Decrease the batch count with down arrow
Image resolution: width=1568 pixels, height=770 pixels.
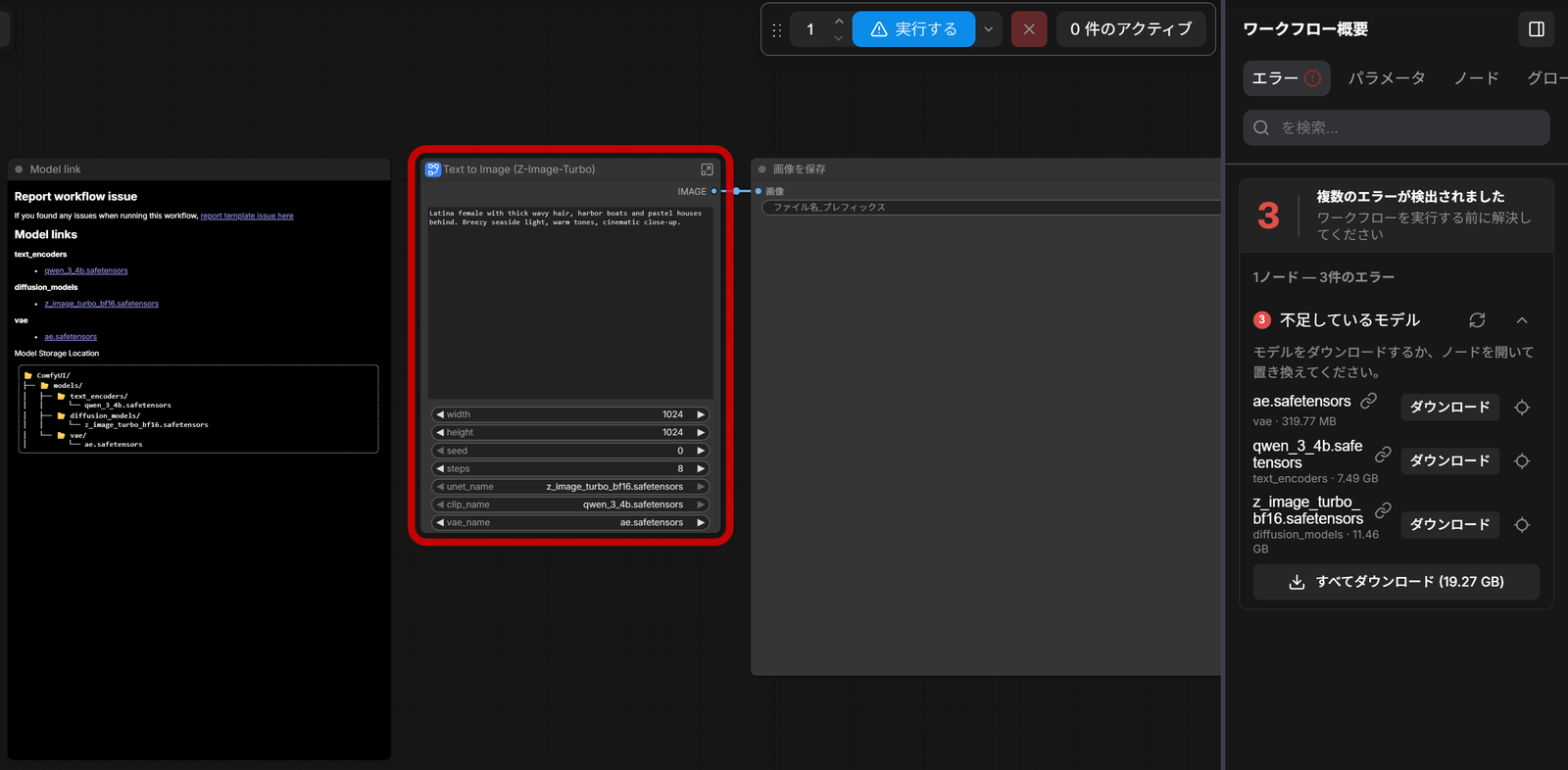(838, 38)
